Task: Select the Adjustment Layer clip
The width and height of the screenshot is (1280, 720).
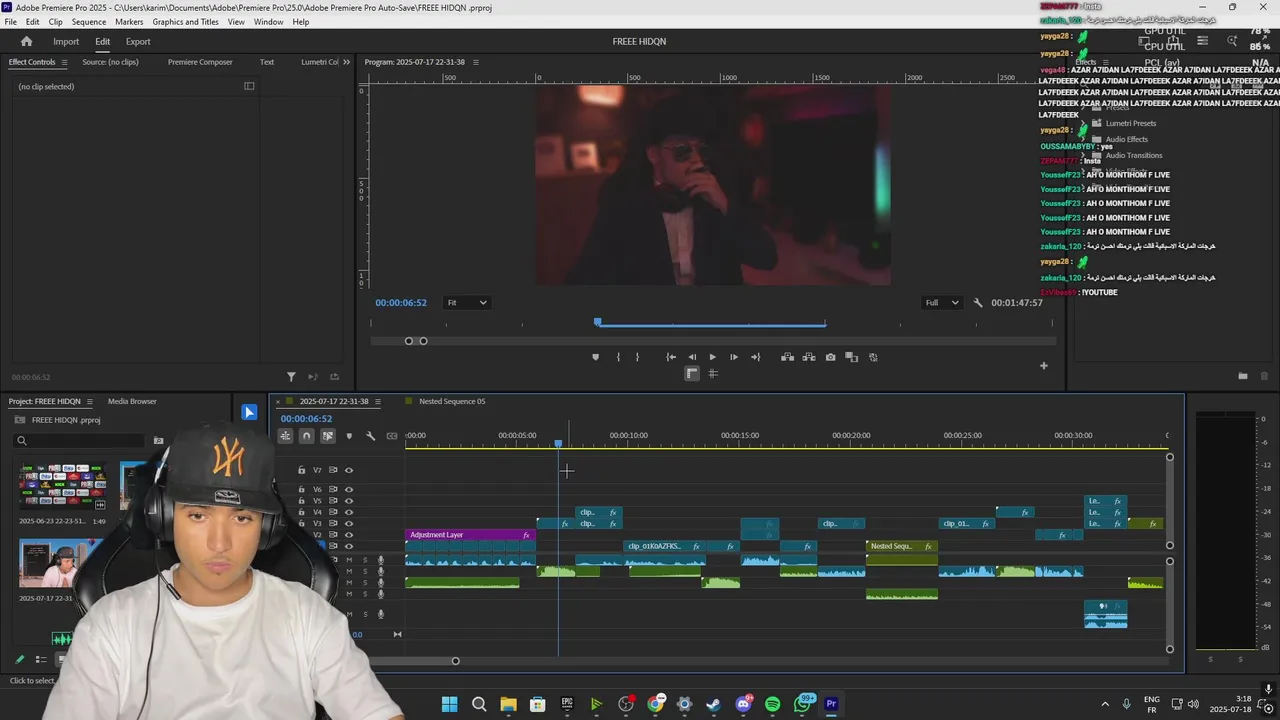Action: 471,535
